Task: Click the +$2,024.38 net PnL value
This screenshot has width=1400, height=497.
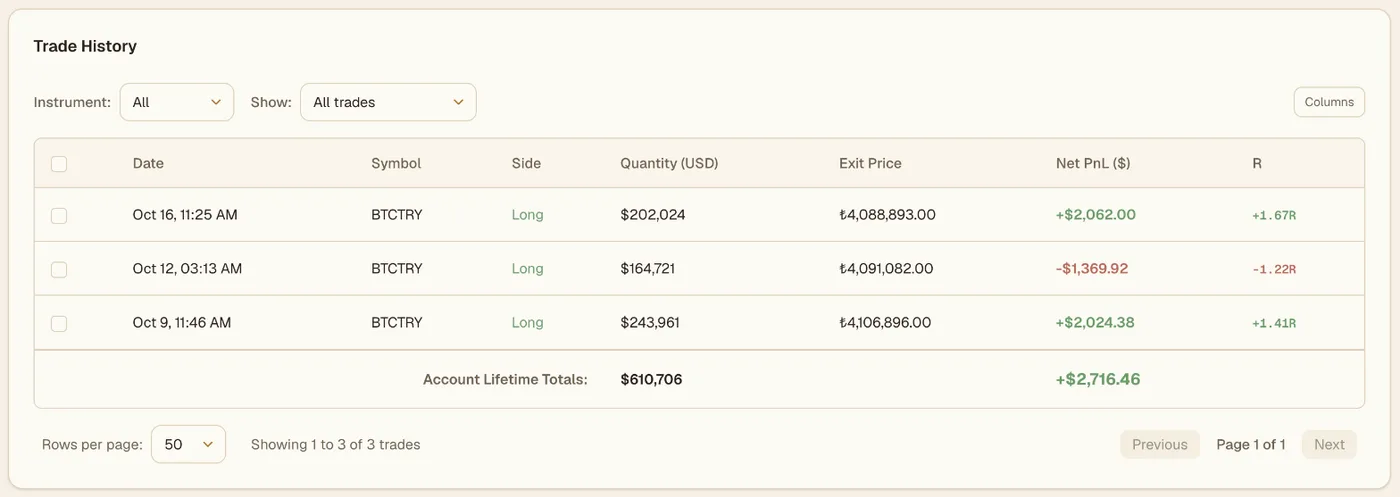Action: pos(1095,323)
